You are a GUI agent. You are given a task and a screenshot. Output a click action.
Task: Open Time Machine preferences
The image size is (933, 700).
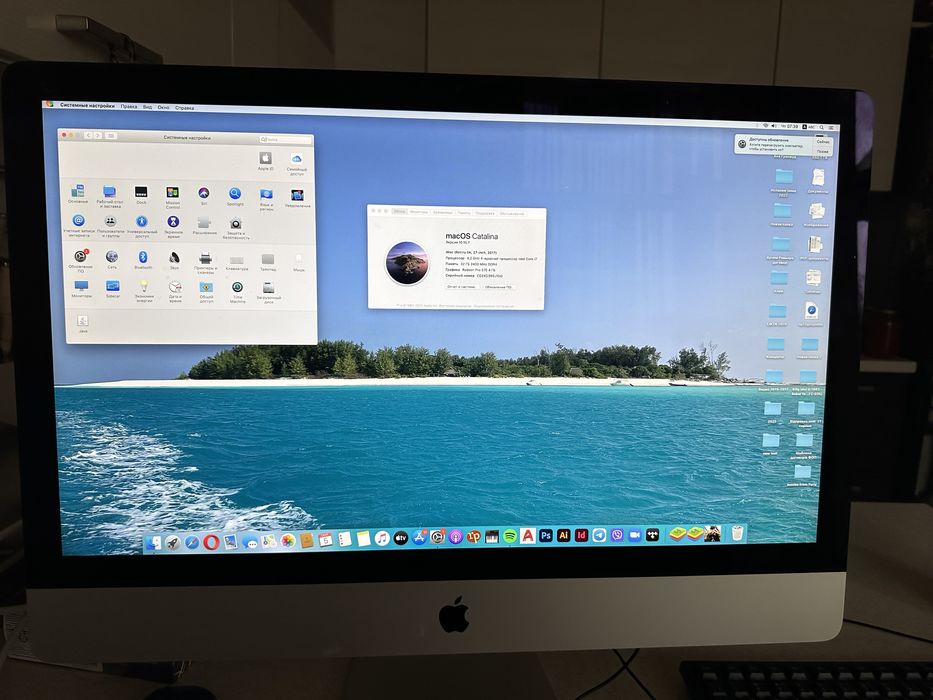237,291
